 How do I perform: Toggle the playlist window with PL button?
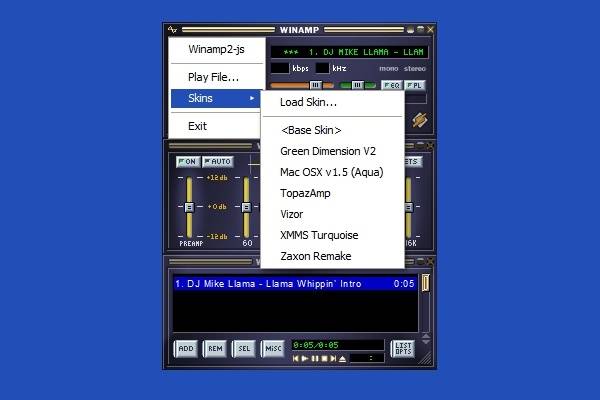point(414,85)
